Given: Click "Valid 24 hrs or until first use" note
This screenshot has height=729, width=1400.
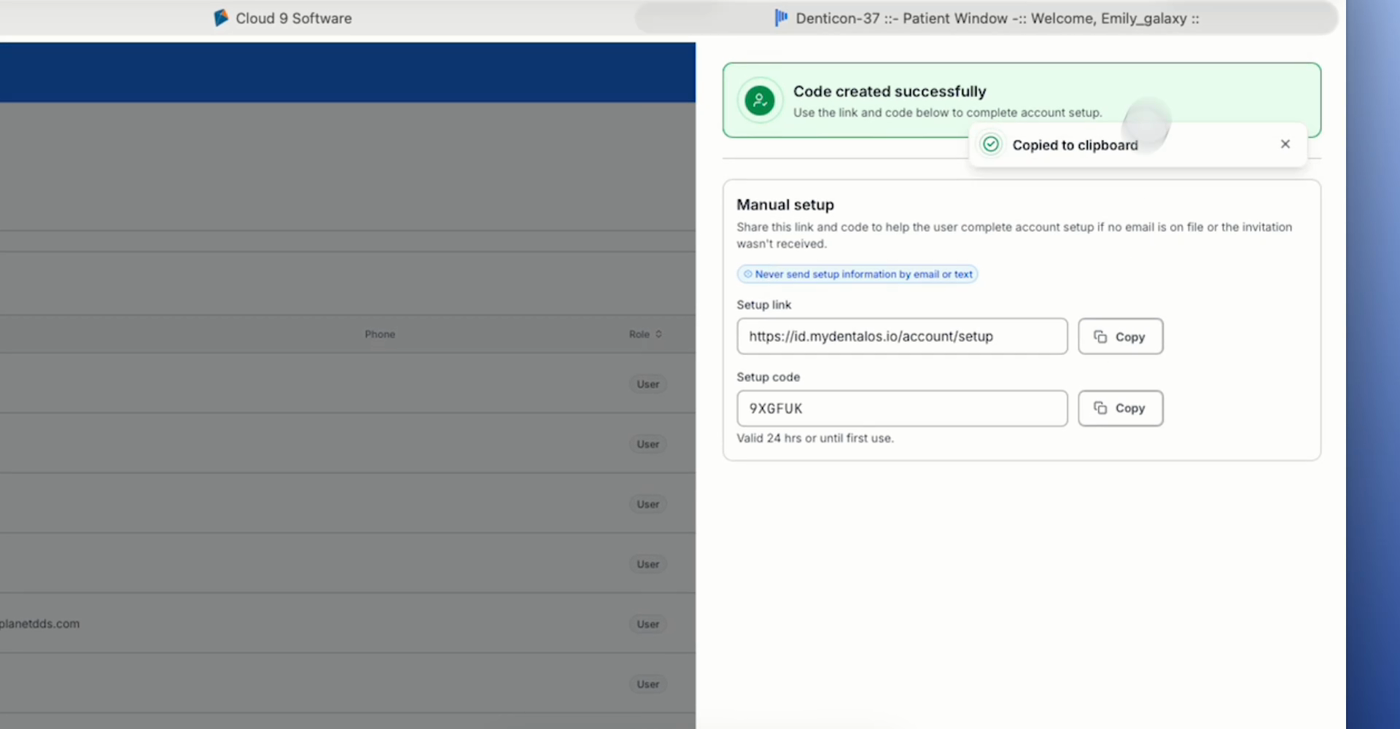Looking at the screenshot, I should tap(815, 438).
